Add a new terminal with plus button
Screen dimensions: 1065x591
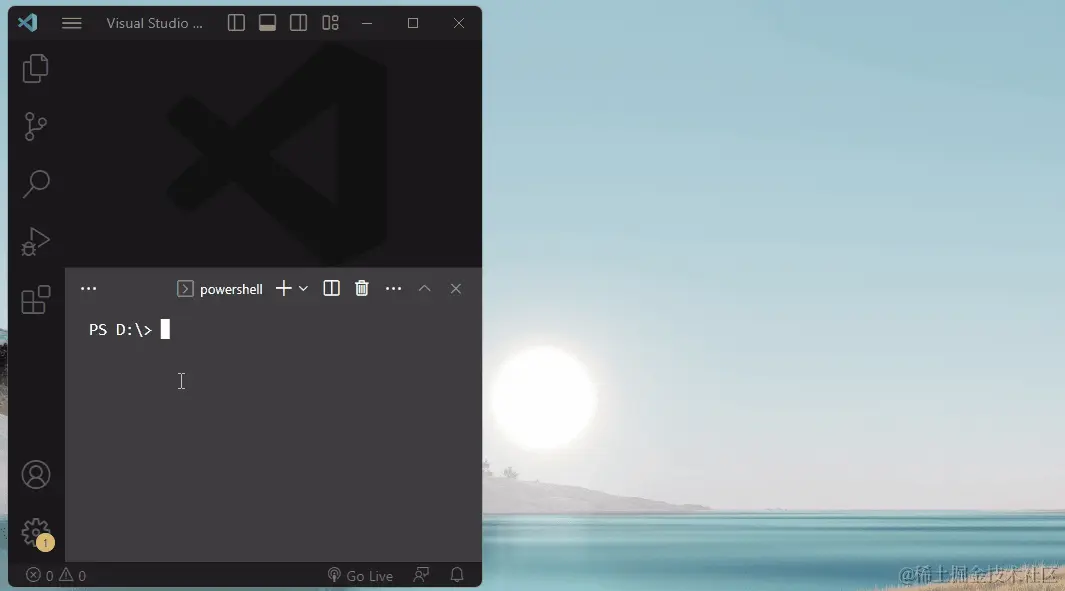tap(284, 289)
